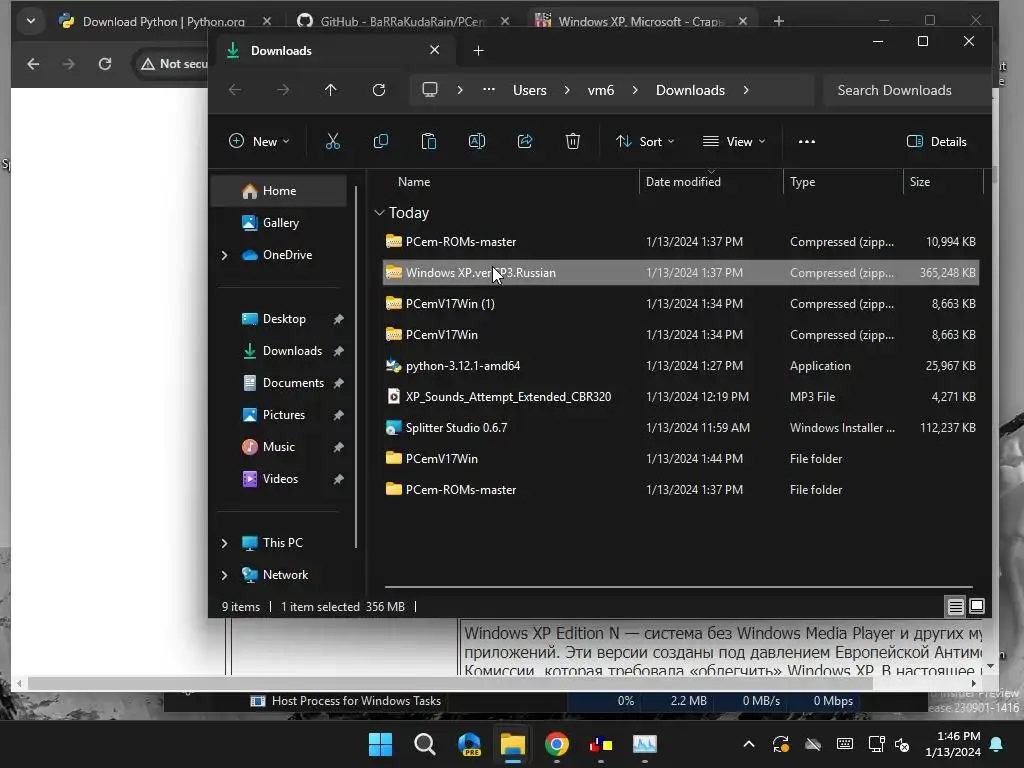The width and height of the screenshot is (1024, 768).
Task: Click the Share icon in toolbar
Action: click(x=525, y=141)
